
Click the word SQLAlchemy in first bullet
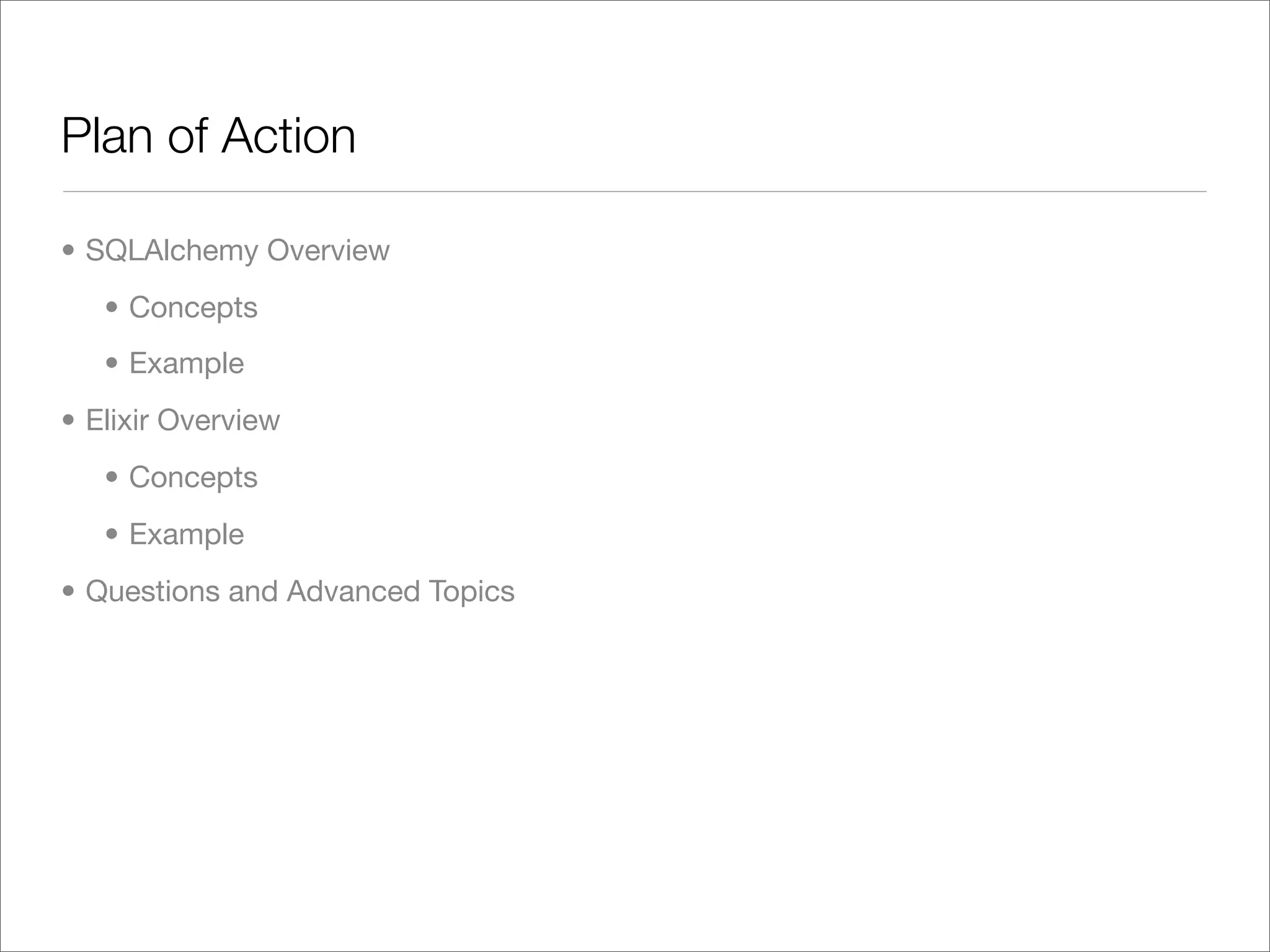172,251
